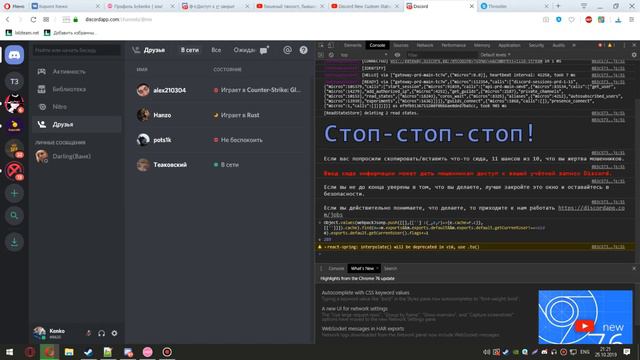The image size is (640, 360).
Task: Switch to the Все friends tab
Action: pos(216,50)
